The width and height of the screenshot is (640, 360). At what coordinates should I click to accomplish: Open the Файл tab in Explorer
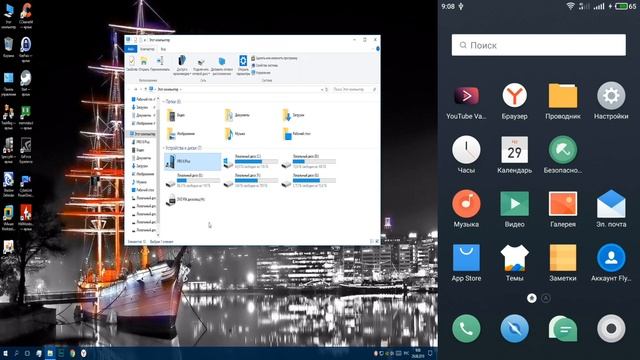coord(131,49)
